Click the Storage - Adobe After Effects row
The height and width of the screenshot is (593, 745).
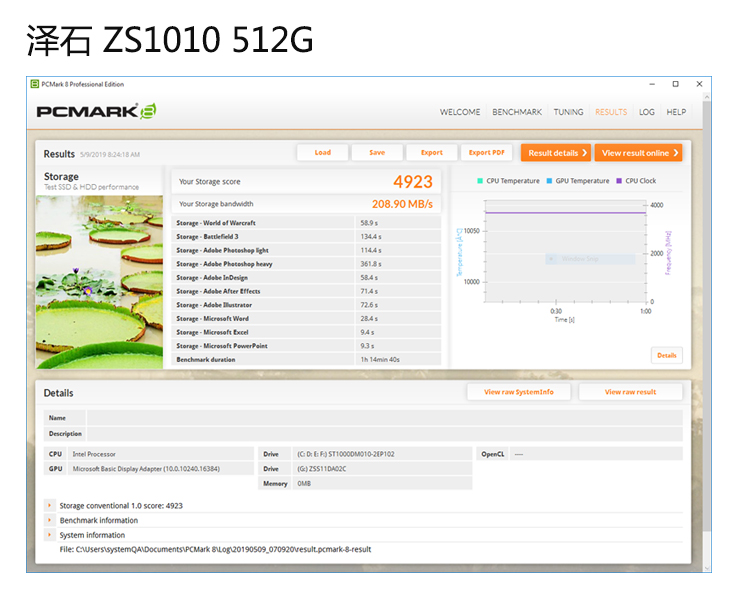306,291
